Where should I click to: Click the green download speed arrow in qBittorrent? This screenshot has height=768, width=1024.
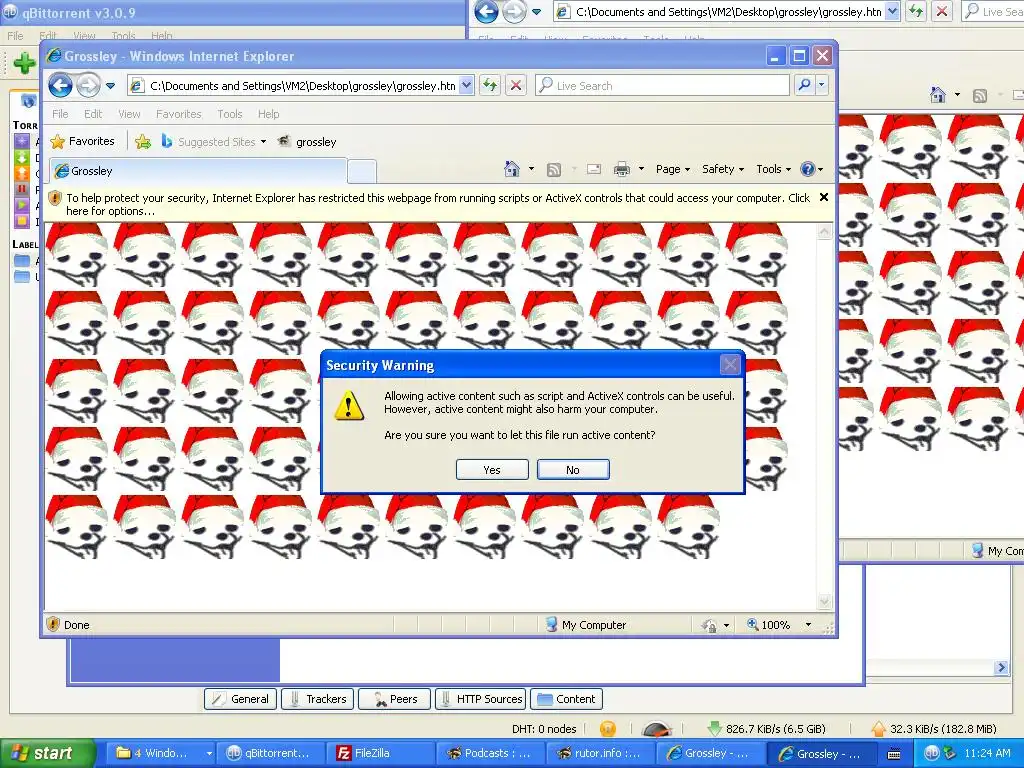click(714, 728)
